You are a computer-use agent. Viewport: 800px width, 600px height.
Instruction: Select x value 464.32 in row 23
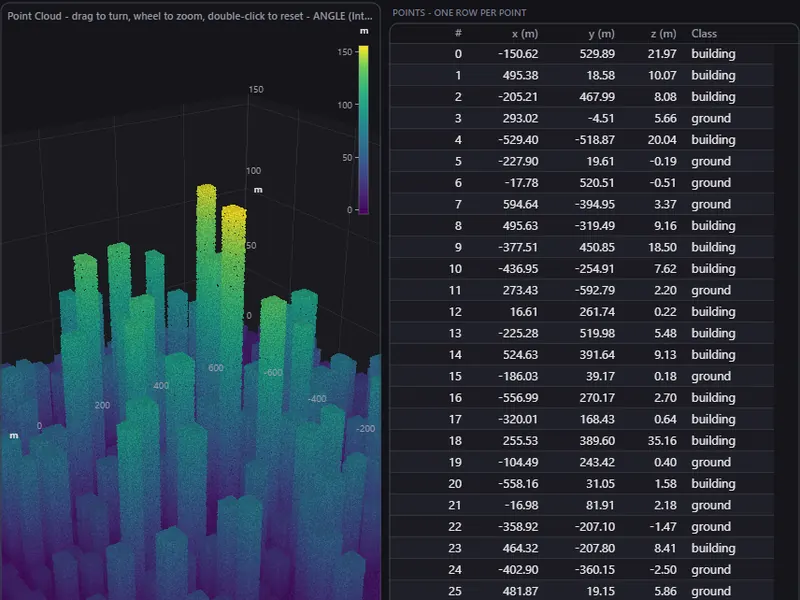pyautogui.click(x=520, y=547)
